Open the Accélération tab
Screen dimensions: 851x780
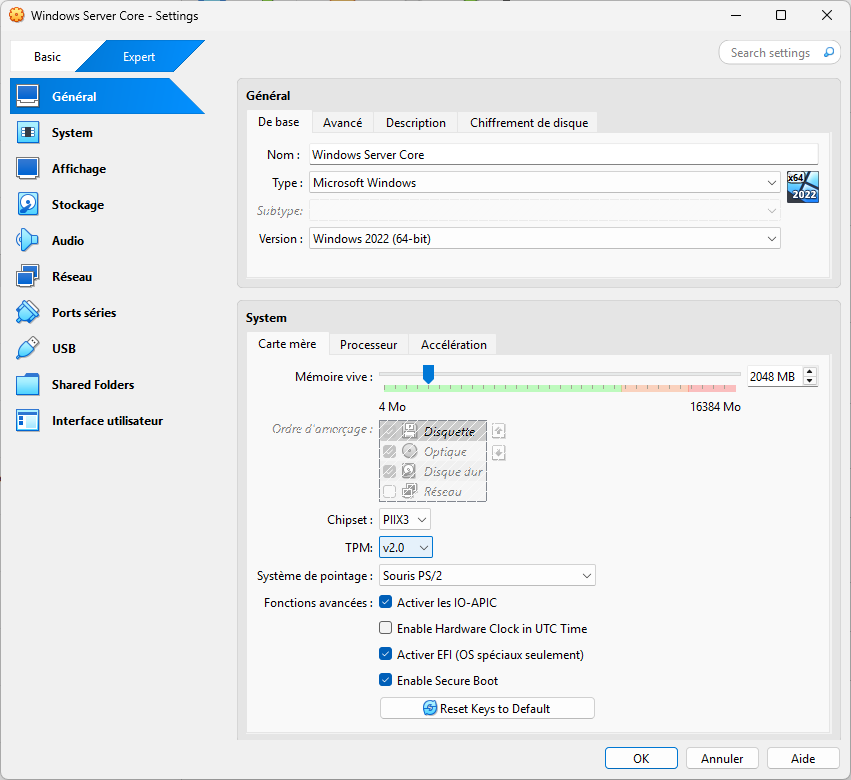[454, 345]
